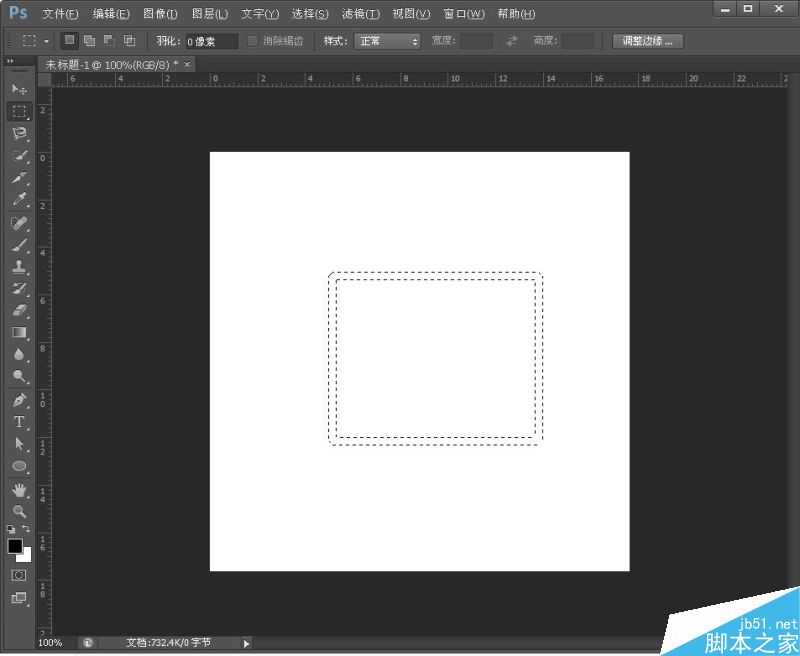The image size is (800, 656).
Task: Select the Gradient tool
Action: click(19, 332)
